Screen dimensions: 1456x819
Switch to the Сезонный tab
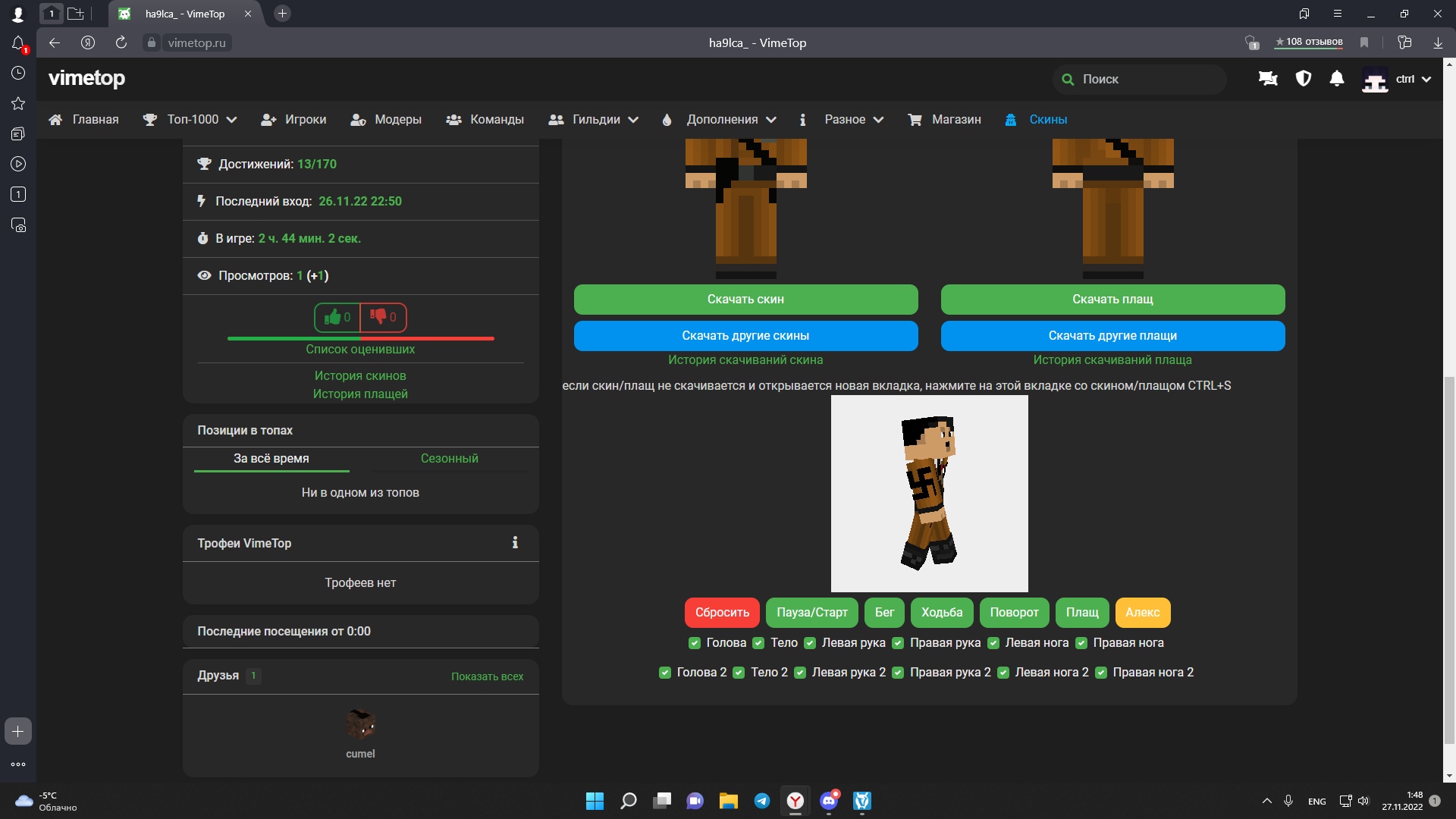(449, 459)
